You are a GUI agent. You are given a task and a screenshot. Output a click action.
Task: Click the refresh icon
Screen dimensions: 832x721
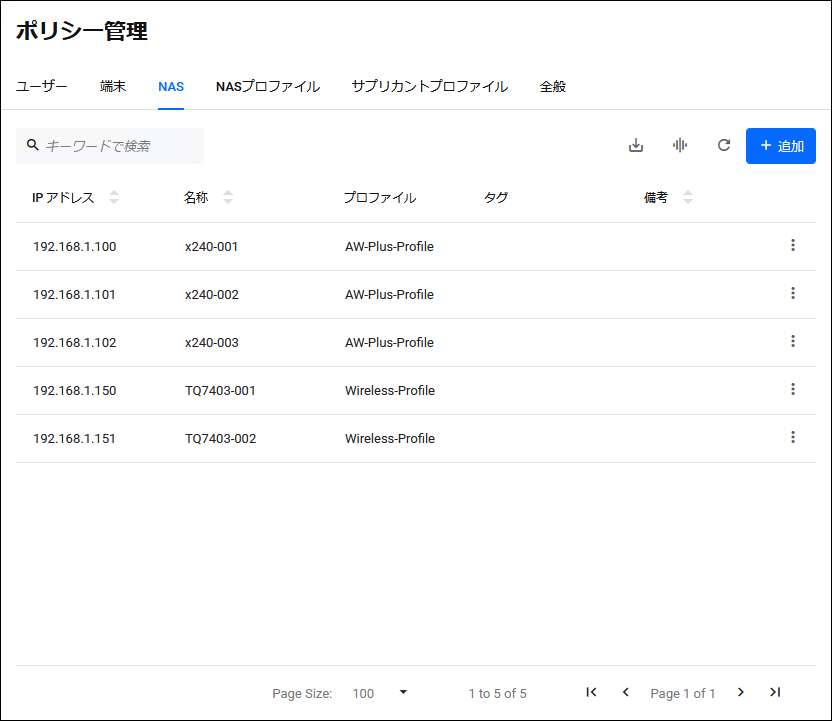(x=724, y=145)
